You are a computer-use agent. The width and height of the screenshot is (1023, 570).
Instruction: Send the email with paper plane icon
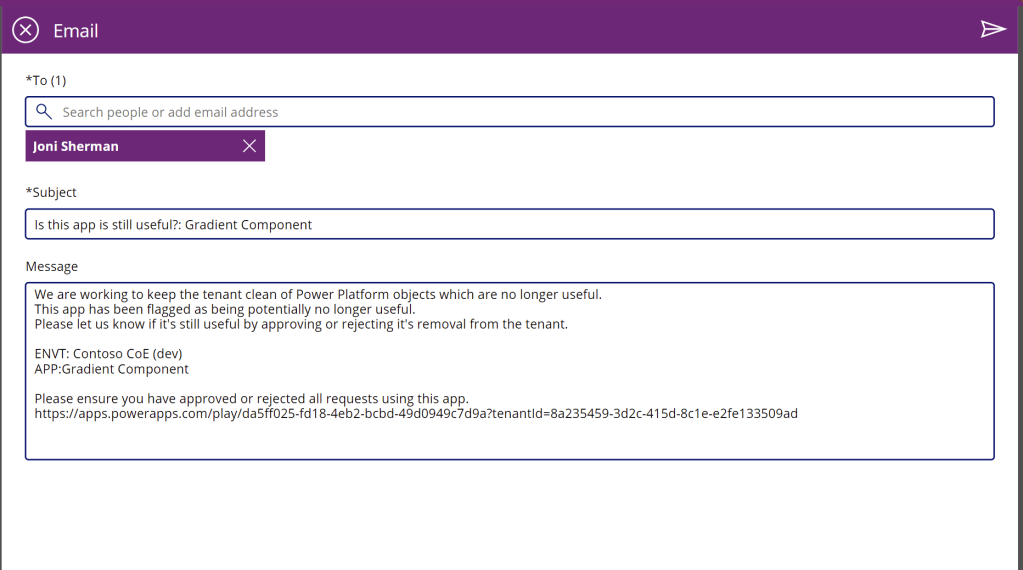pos(992,29)
